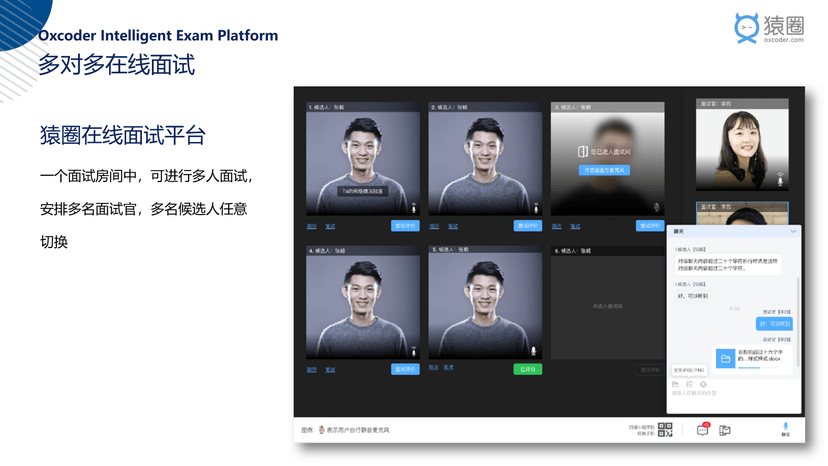This screenshot has height=466, width=828.
Task: Select the empty not-joined candidate tile
Action: (x=607, y=302)
